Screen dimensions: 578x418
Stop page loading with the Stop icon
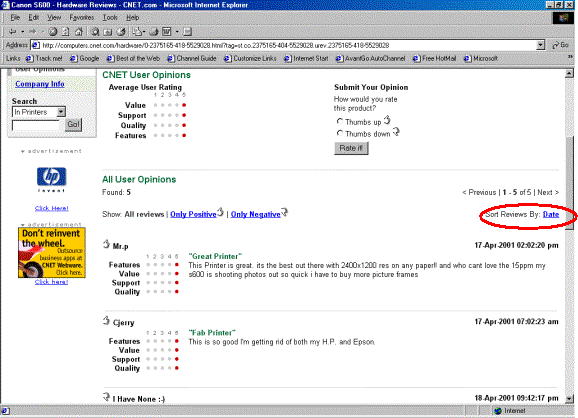pyautogui.click(x=53, y=32)
